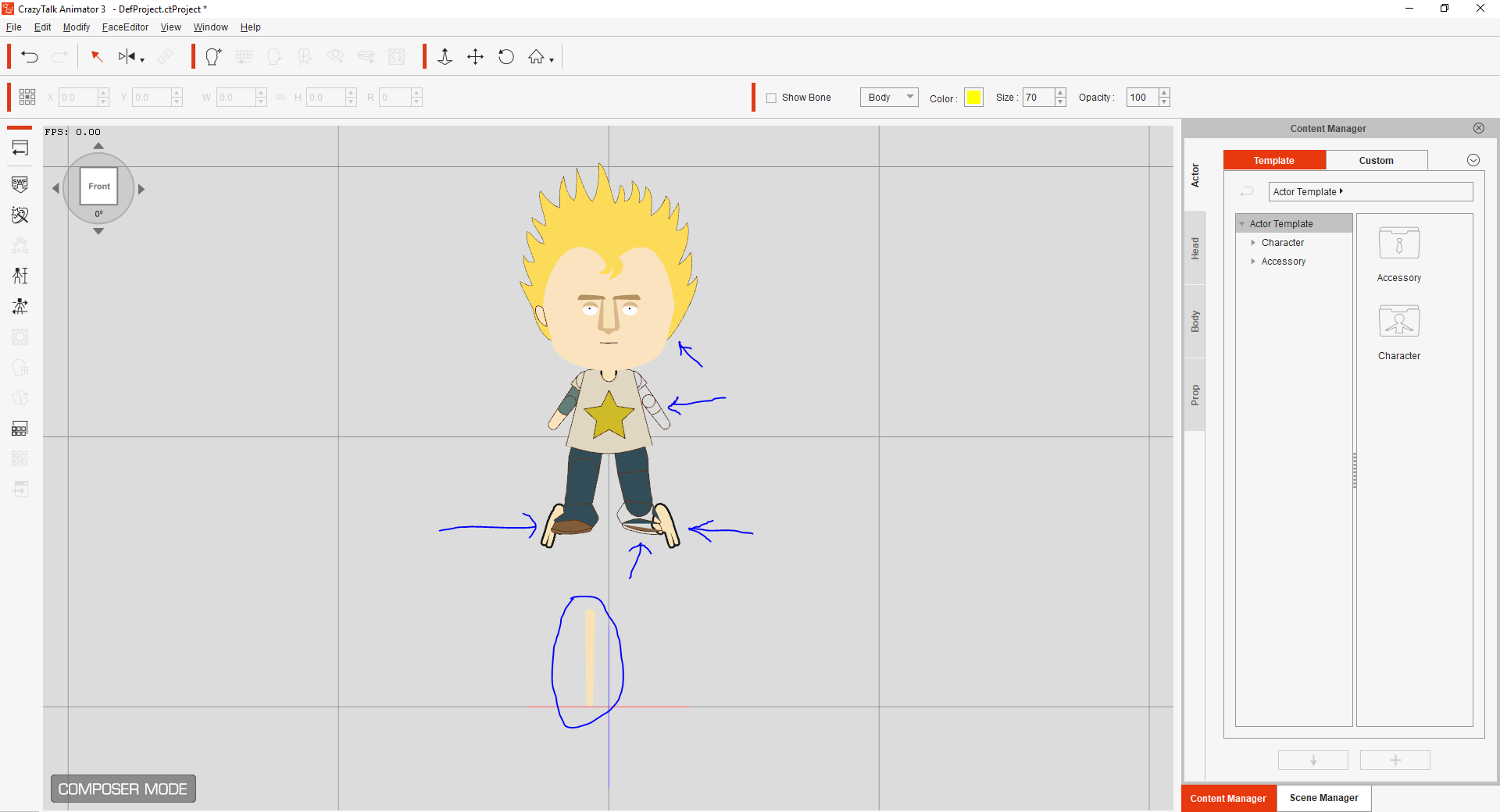The image size is (1500, 812).
Task: Open the Edit menu
Action: pos(43,27)
